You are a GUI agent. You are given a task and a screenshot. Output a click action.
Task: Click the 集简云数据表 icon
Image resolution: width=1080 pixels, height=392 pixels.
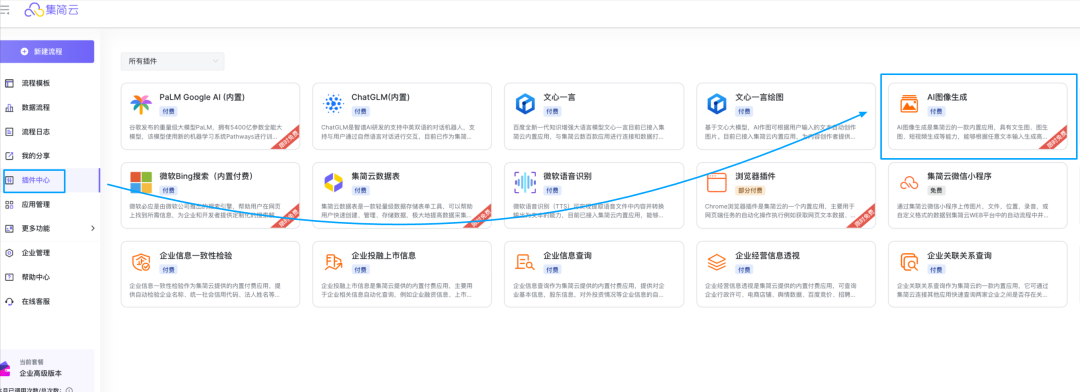click(x=333, y=183)
